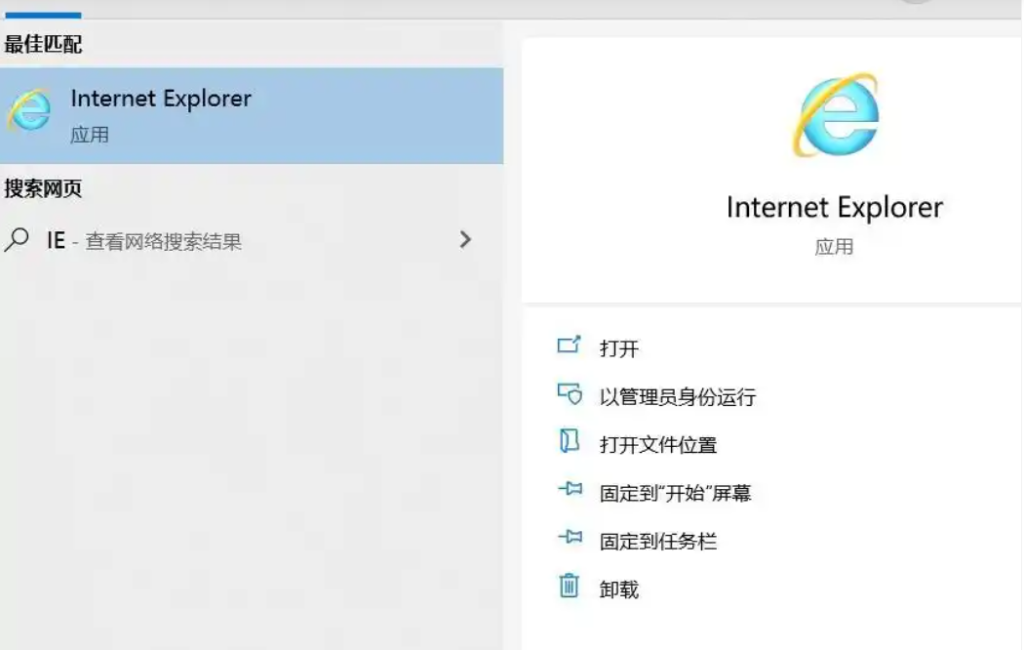Click the trash can uninstall icon
1024x650 pixels.
coord(569,585)
